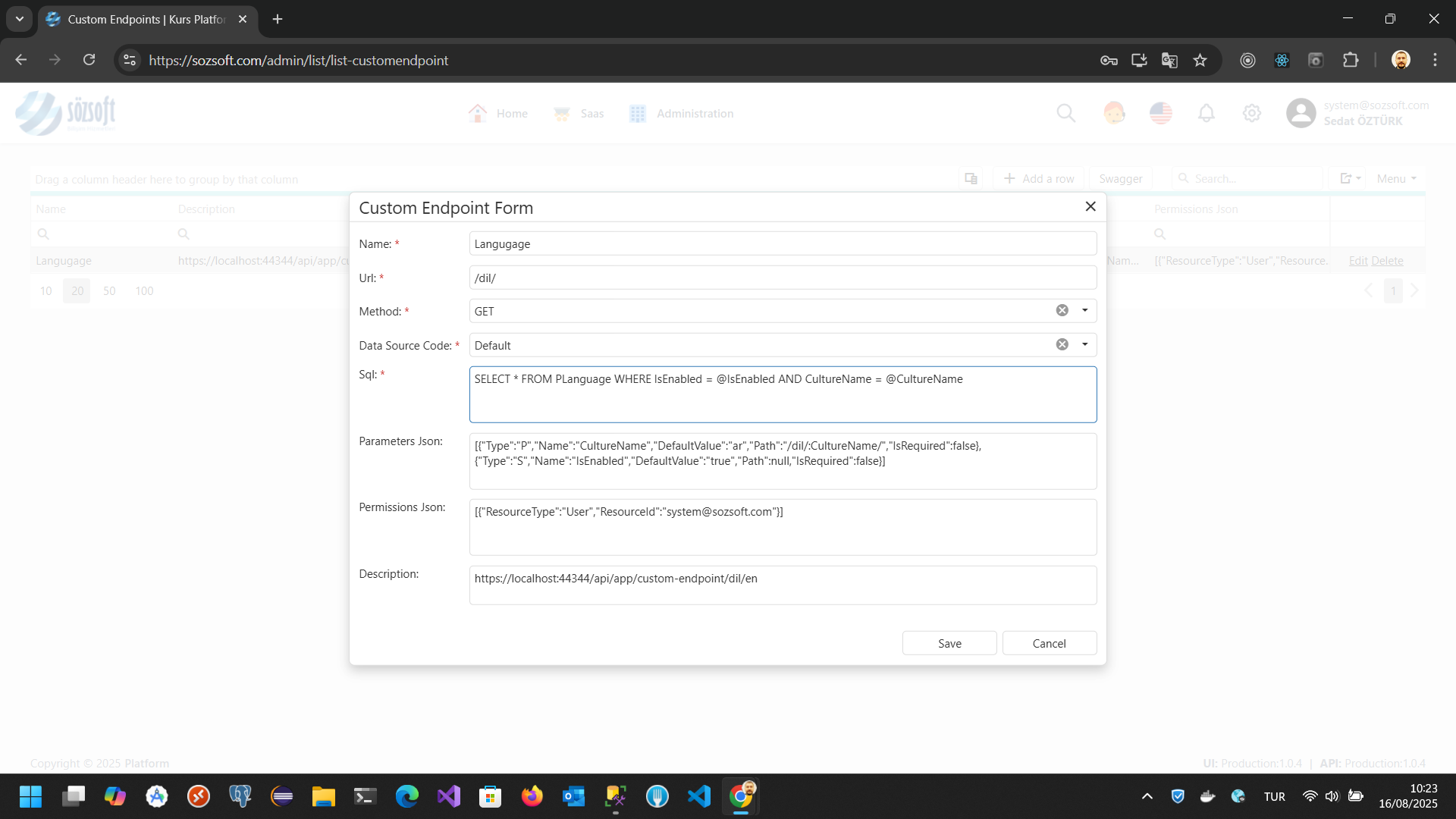View site information icon in address bar
Image resolution: width=1456 pixels, height=819 pixels.
(130, 61)
